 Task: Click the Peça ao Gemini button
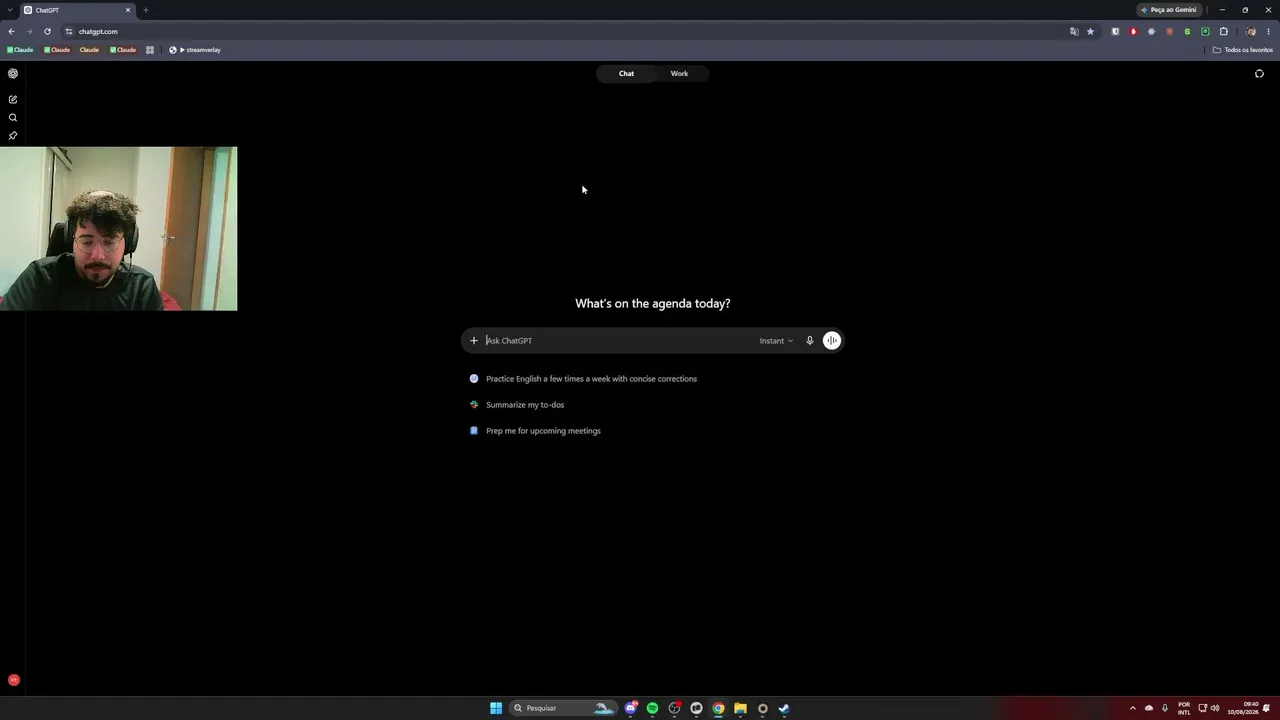pyautogui.click(x=1169, y=10)
